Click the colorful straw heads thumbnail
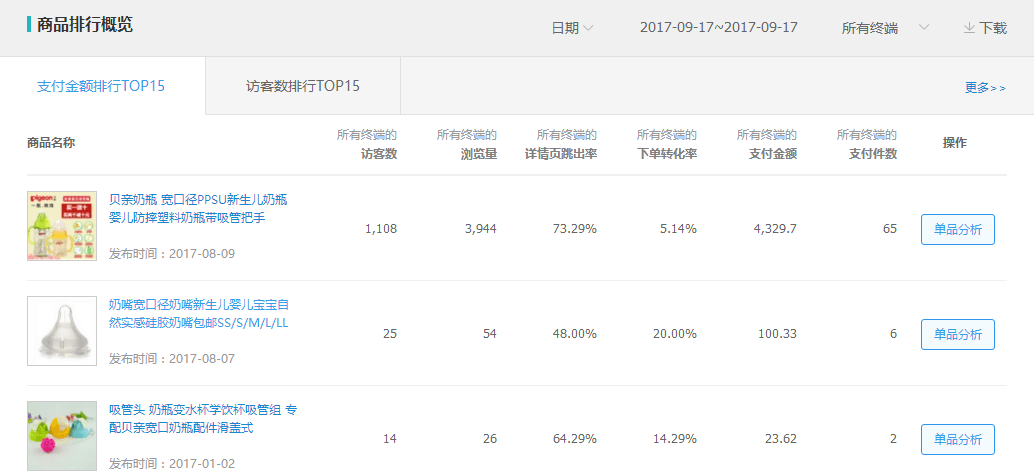This screenshot has width=1034, height=476. [x=62, y=436]
